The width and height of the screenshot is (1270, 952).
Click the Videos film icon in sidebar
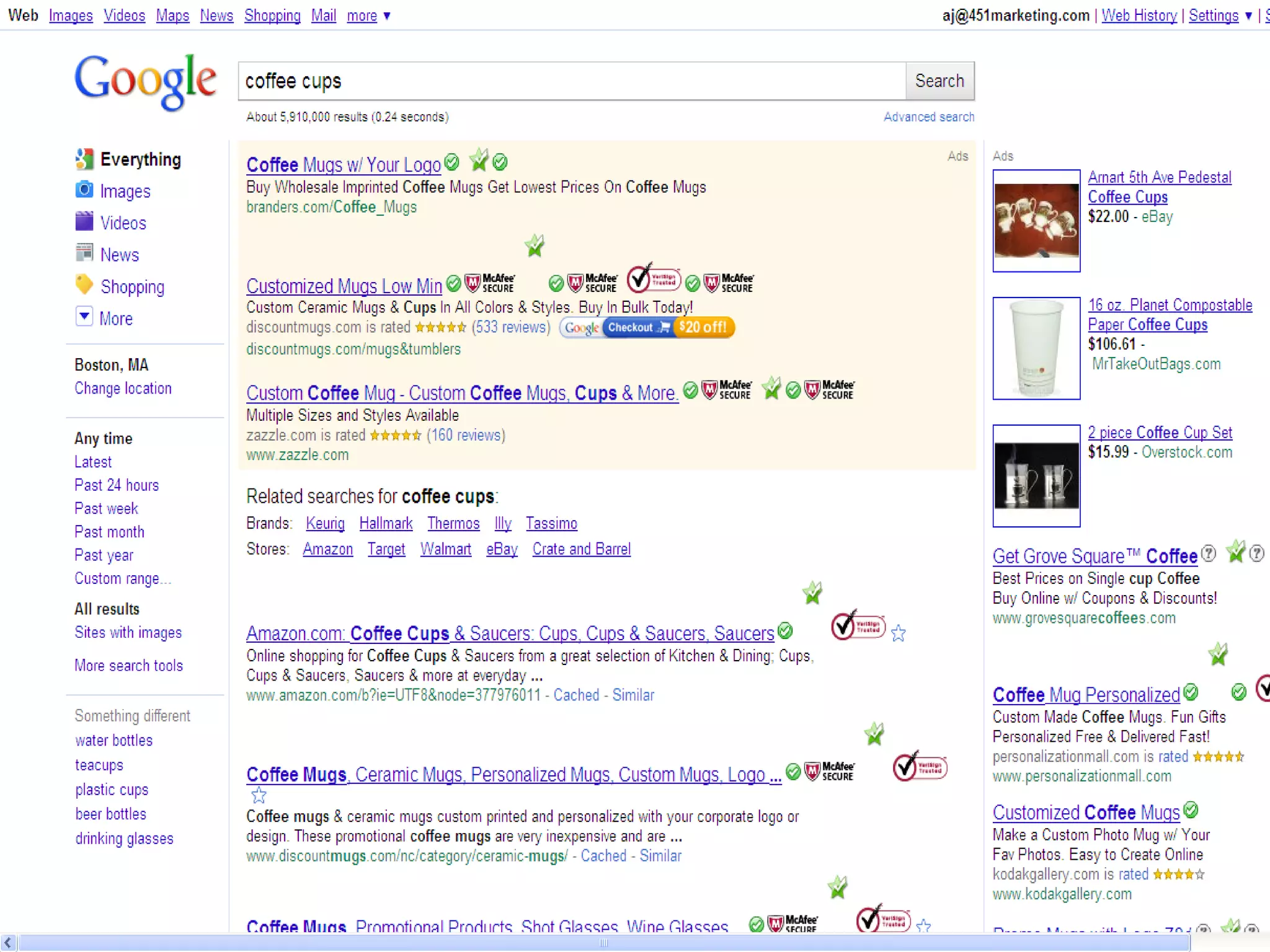[x=84, y=222]
